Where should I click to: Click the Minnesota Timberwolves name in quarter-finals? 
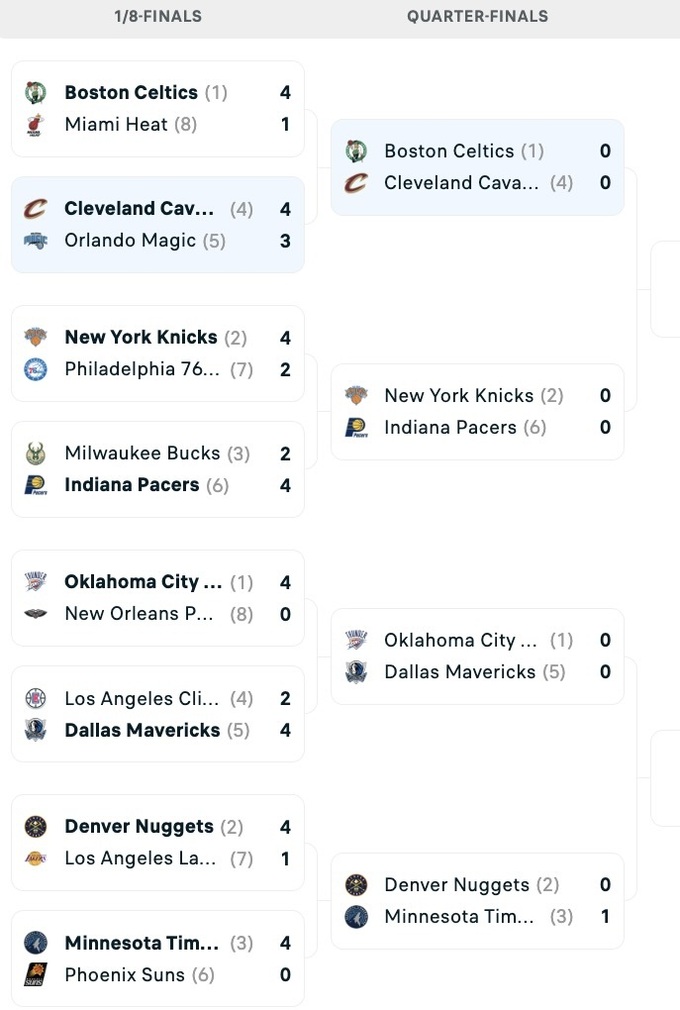click(459, 917)
